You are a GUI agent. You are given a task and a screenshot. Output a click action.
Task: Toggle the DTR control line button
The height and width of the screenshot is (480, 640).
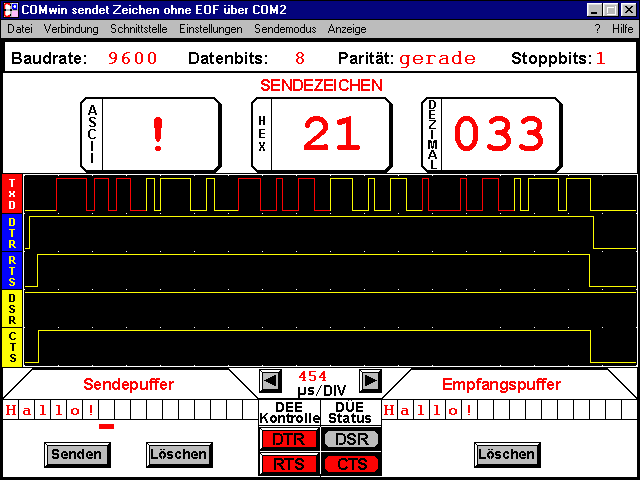pos(289,439)
